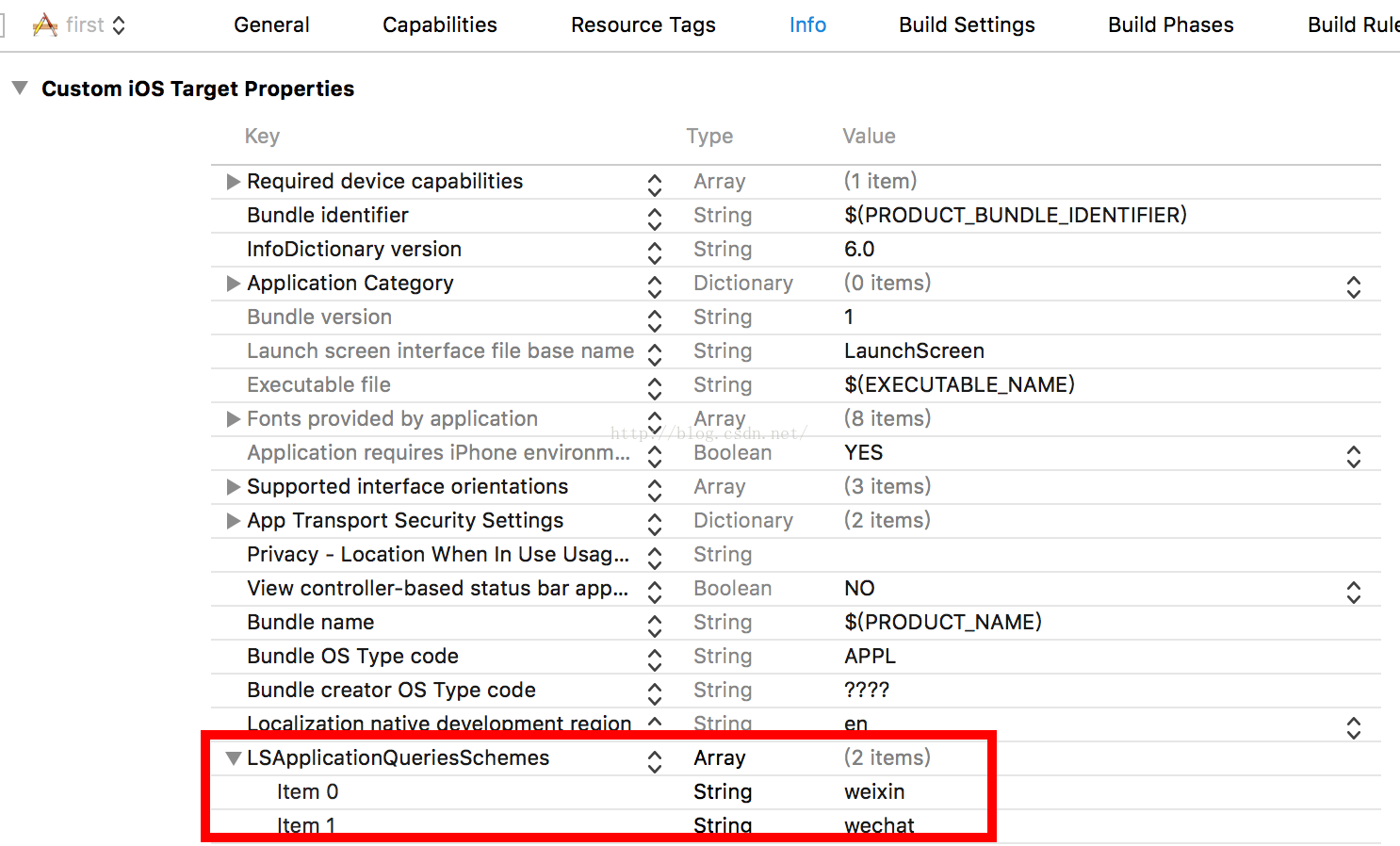
Task: Open key stepper for InfoDictionary version
Action: click(655, 252)
